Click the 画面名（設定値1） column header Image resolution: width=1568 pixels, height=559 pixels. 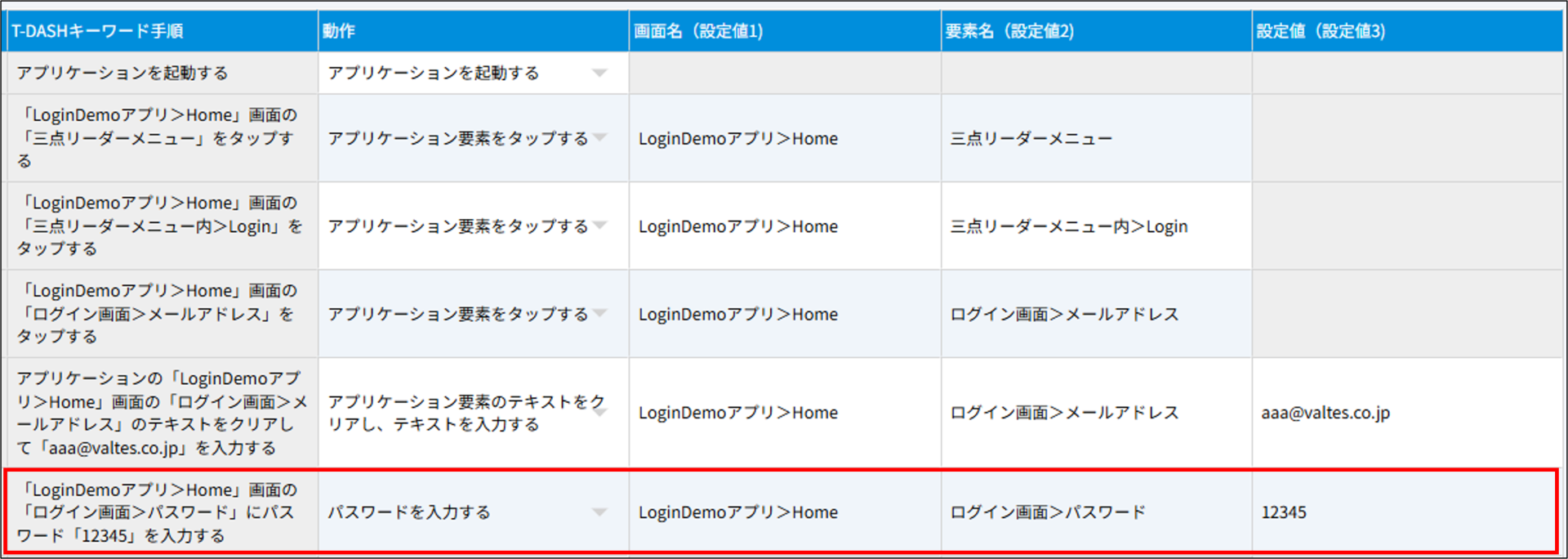pyautogui.click(x=698, y=31)
